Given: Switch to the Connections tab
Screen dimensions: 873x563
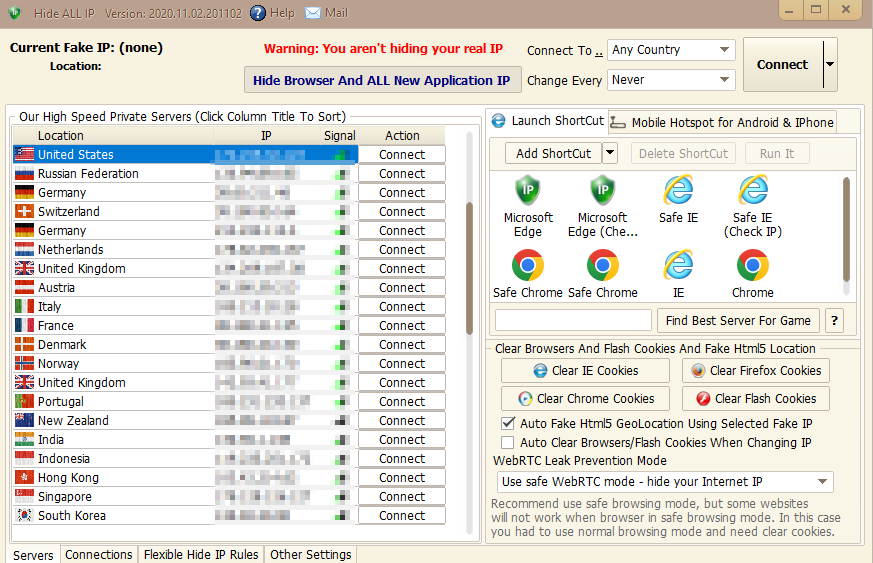Looking at the screenshot, I should [x=99, y=555].
